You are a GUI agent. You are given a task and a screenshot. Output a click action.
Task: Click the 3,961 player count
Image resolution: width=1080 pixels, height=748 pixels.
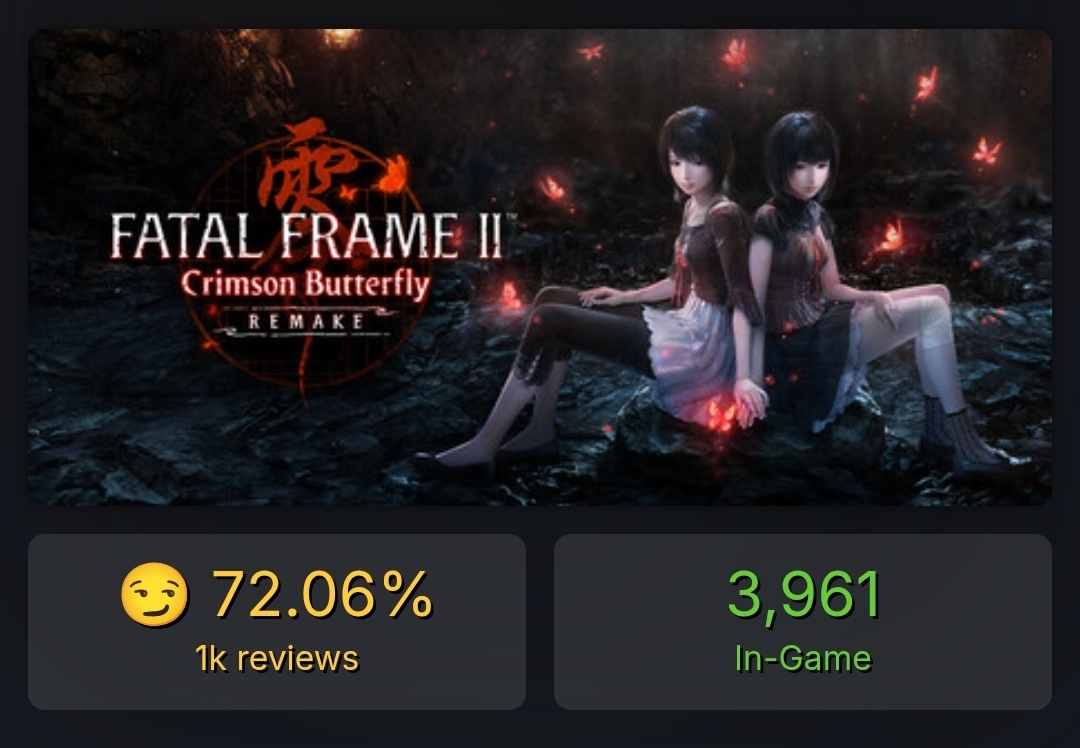[803, 594]
